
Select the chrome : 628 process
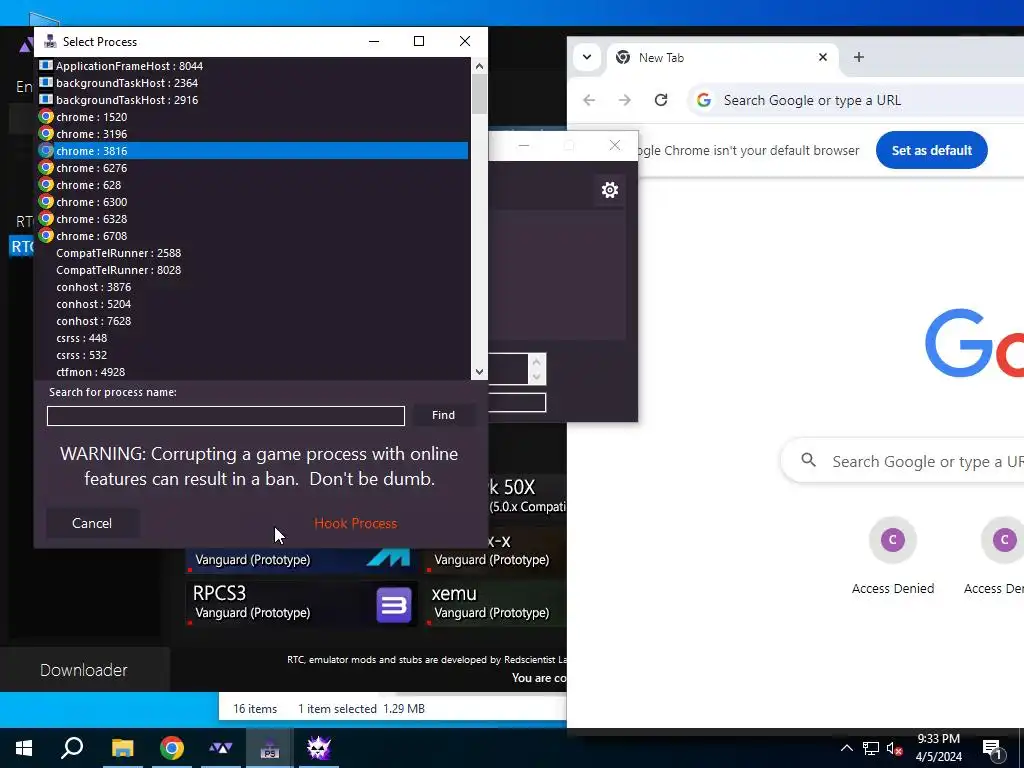pyautogui.click(x=253, y=185)
